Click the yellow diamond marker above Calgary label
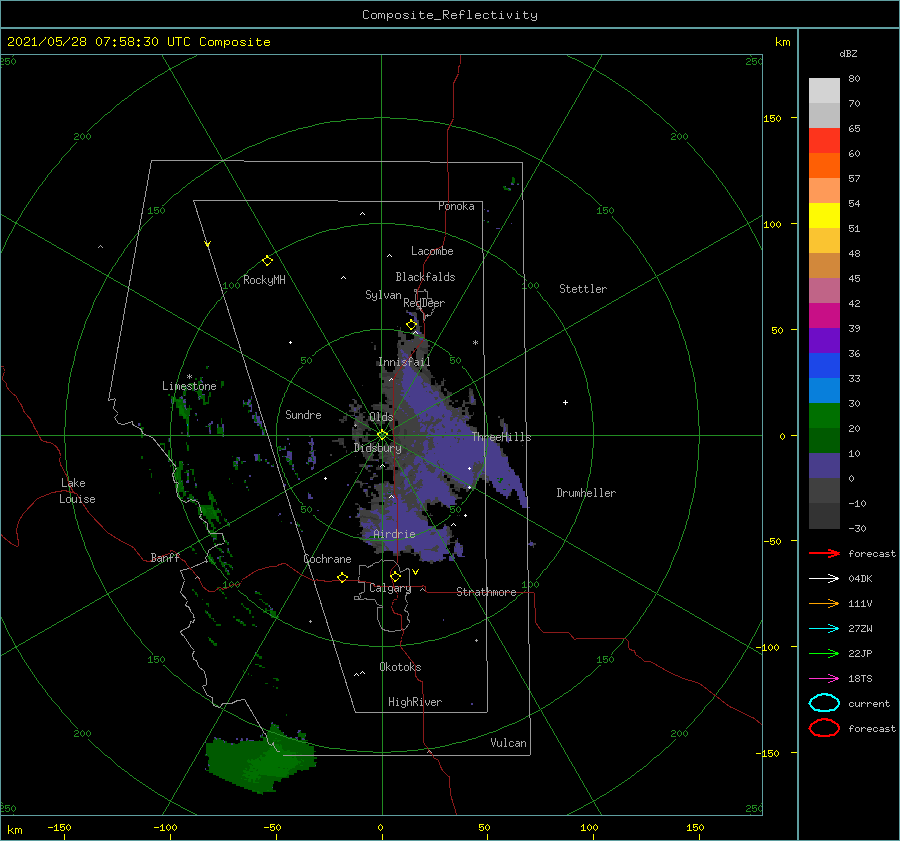Image resolution: width=900 pixels, height=841 pixels. 395,576
